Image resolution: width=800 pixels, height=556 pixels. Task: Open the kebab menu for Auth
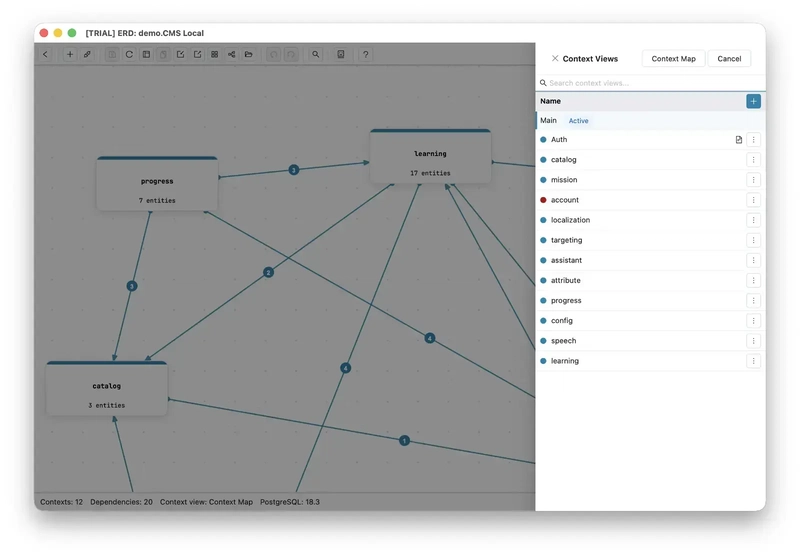coord(753,140)
